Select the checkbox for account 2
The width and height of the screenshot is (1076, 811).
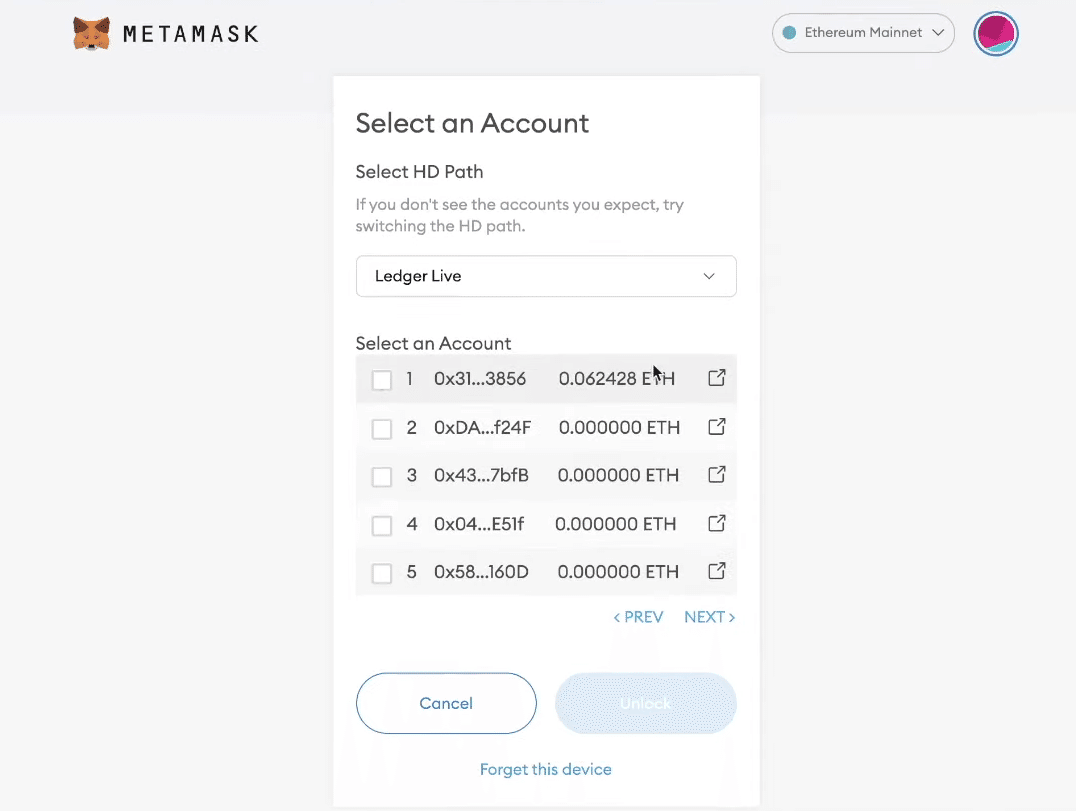click(x=381, y=429)
